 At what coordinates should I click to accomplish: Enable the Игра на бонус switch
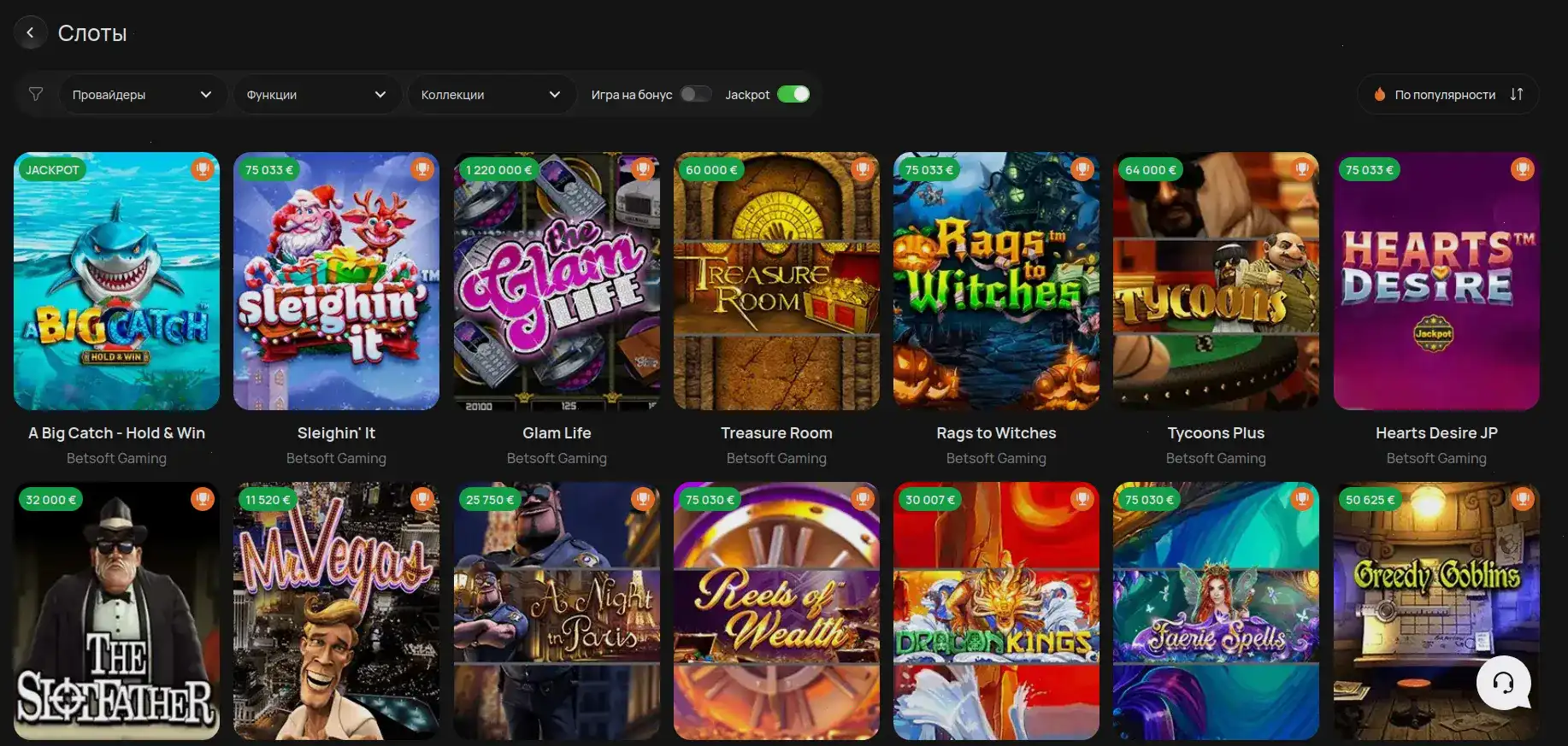click(696, 94)
